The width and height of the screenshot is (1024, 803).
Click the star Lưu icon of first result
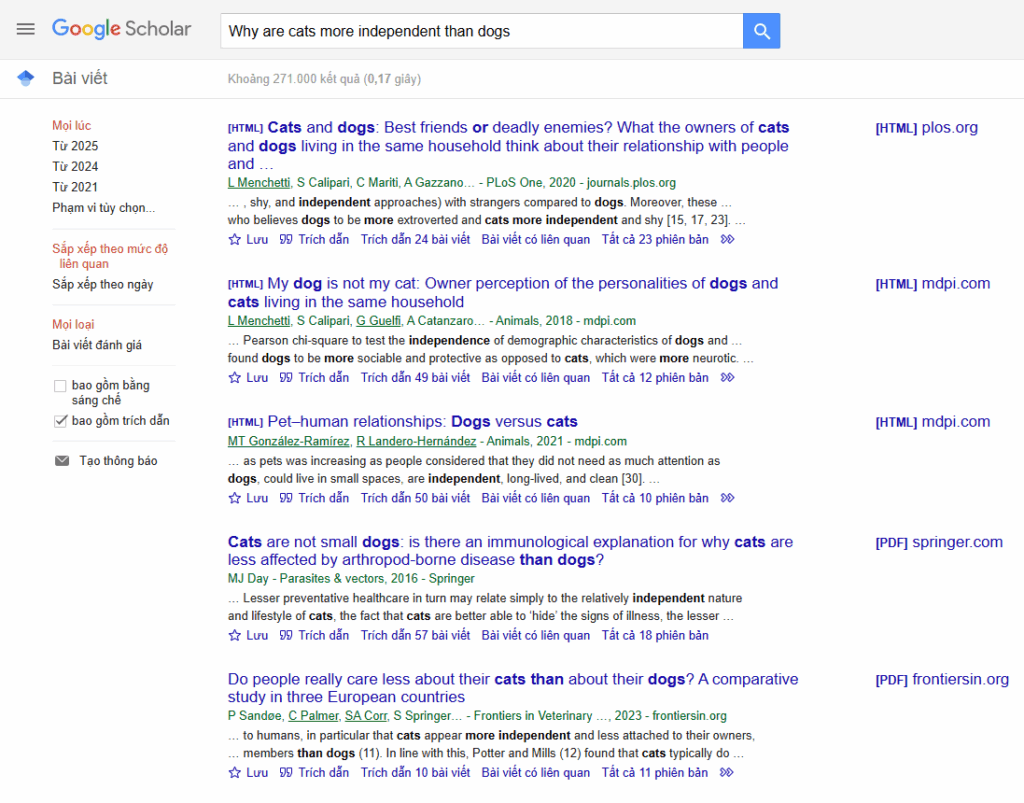coord(235,240)
